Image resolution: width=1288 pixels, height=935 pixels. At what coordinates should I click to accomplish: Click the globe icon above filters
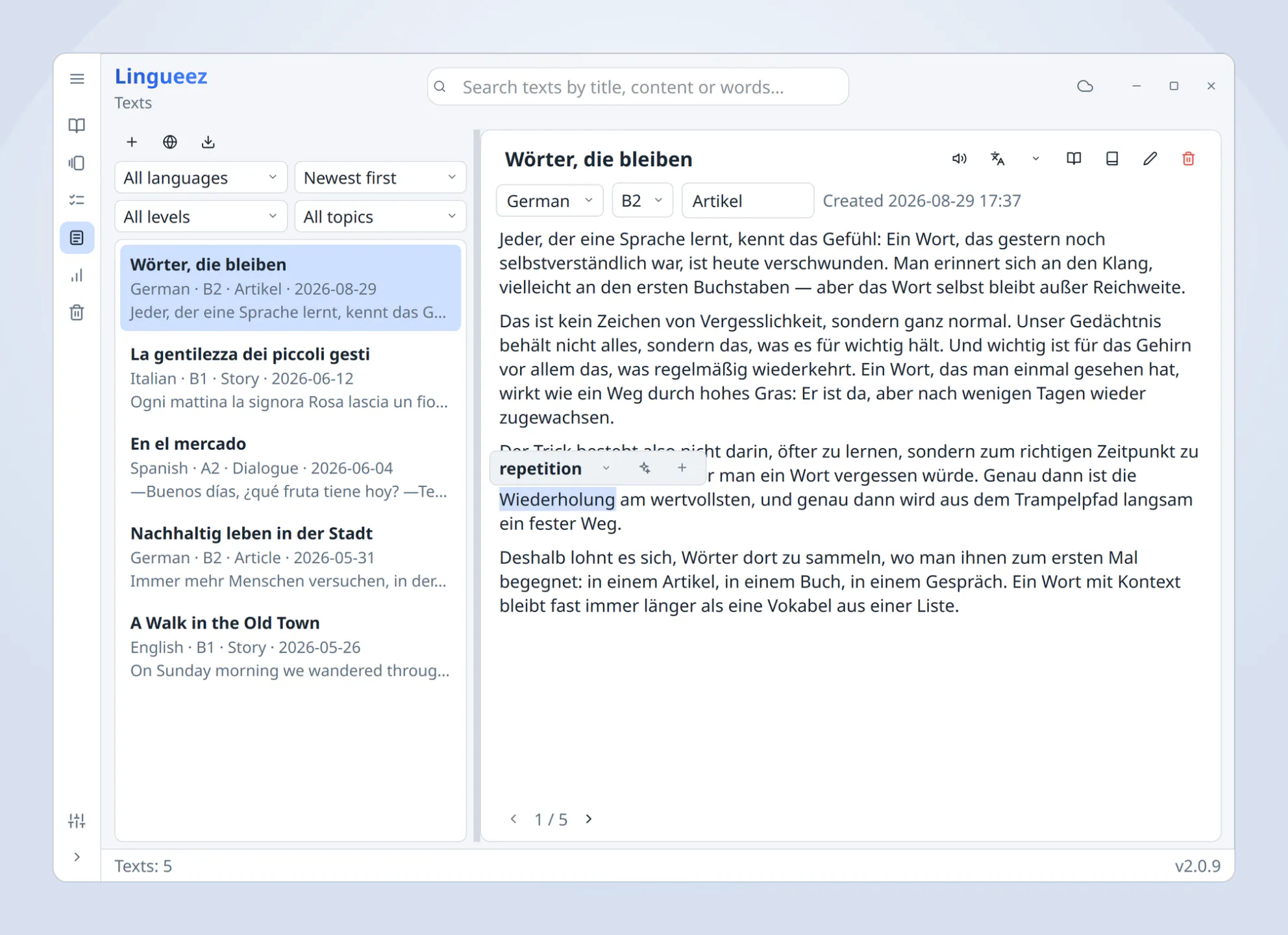pyautogui.click(x=170, y=142)
